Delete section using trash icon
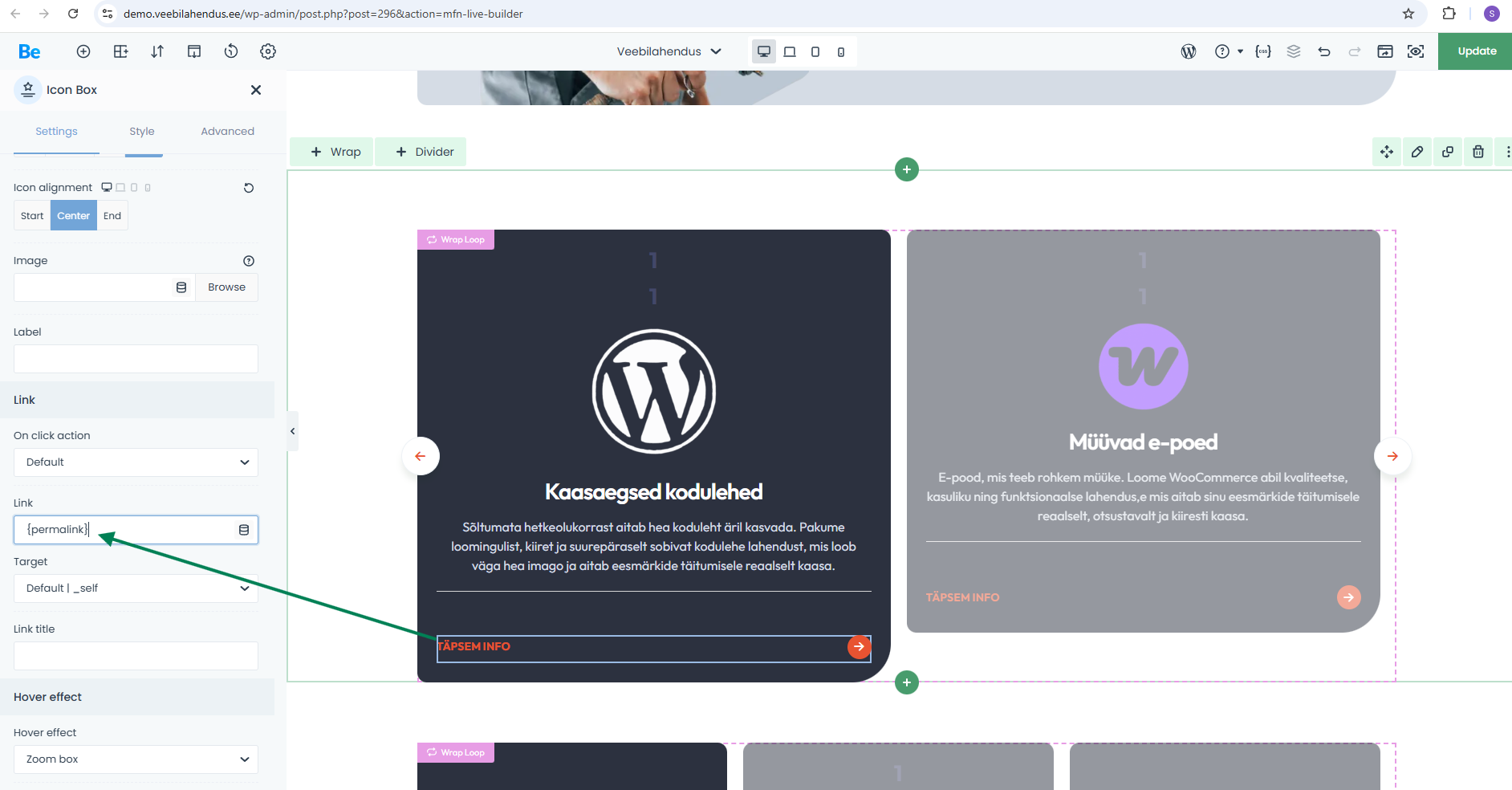The height and width of the screenshot is (790, 1512). [1478, 152]
